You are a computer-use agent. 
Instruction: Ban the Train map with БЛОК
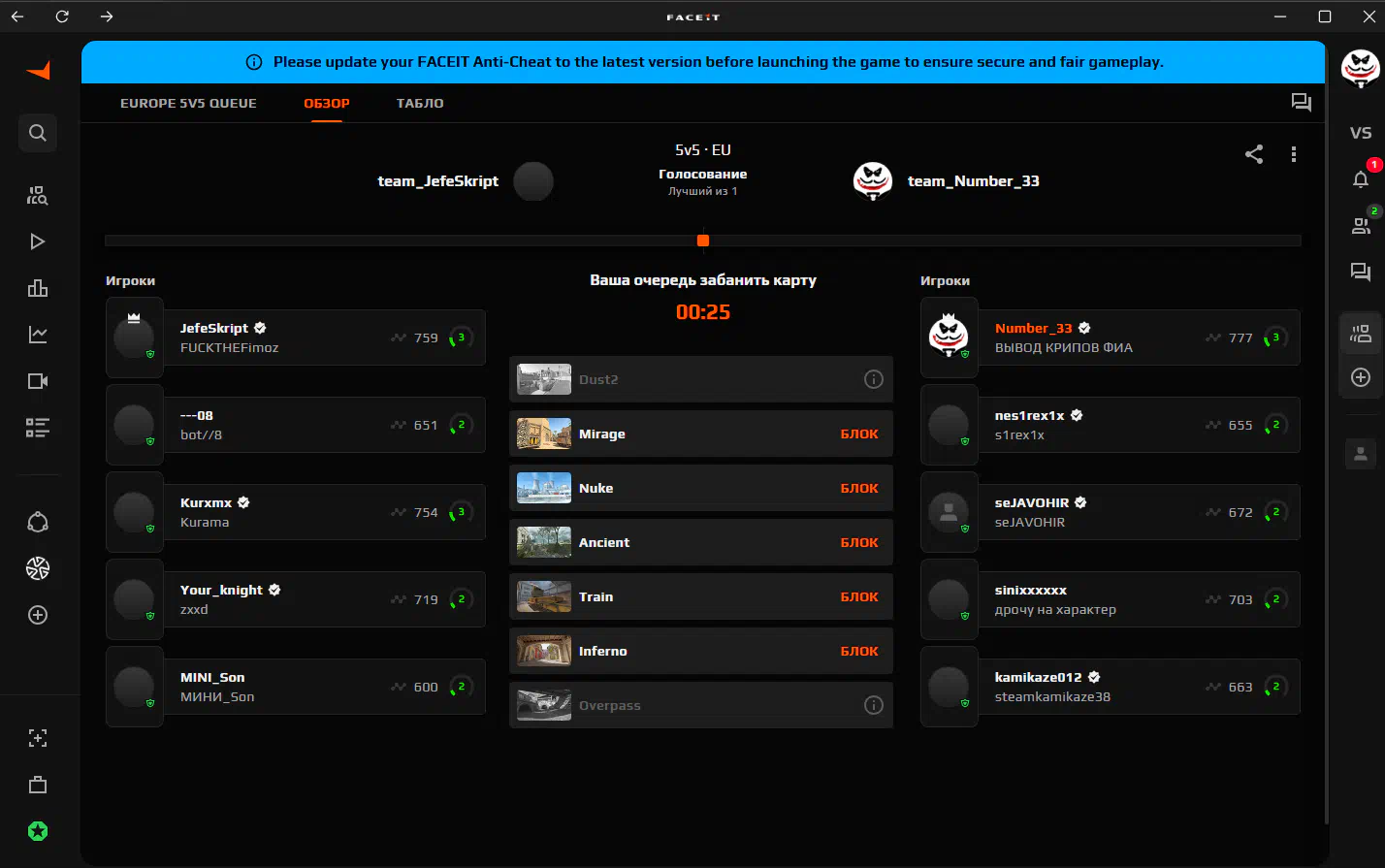859,596
